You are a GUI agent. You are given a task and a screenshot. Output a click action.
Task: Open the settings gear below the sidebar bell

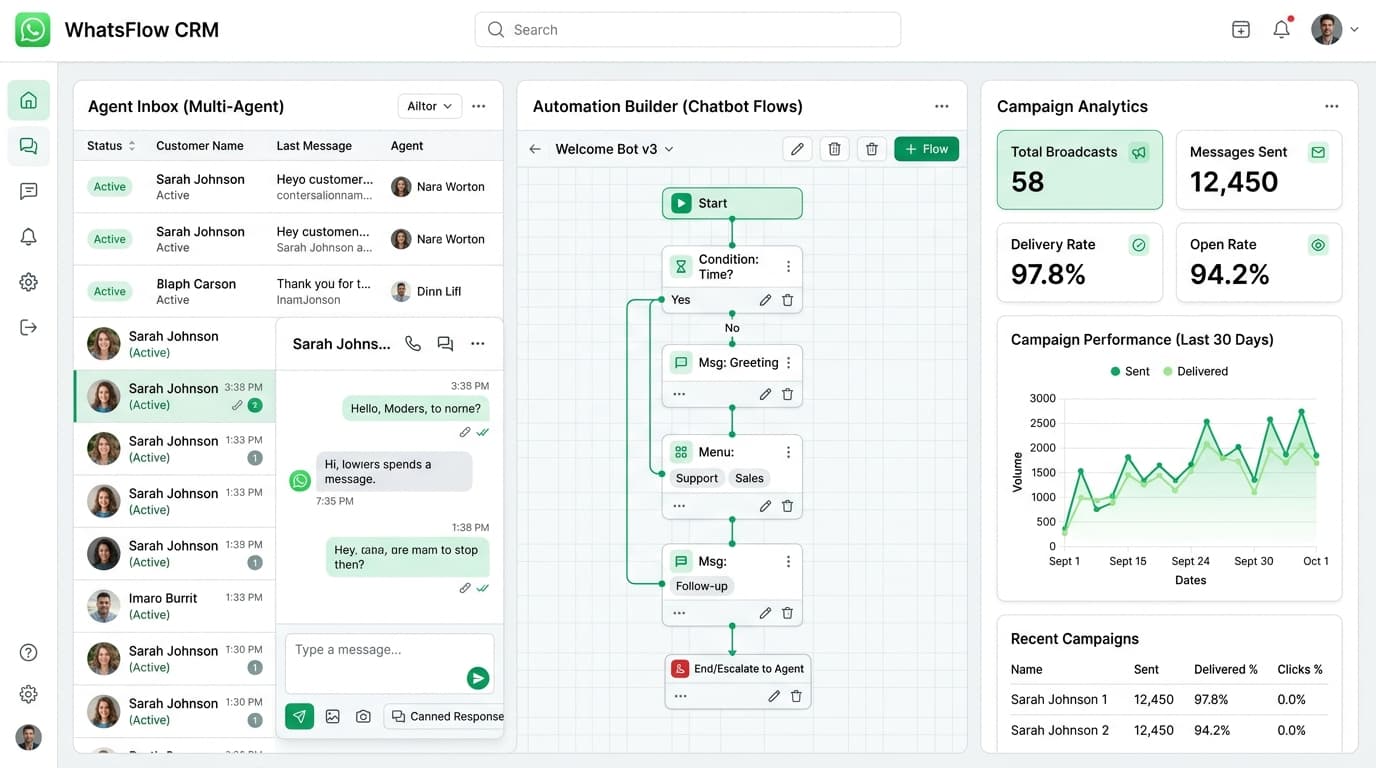(x=28, y=282)
